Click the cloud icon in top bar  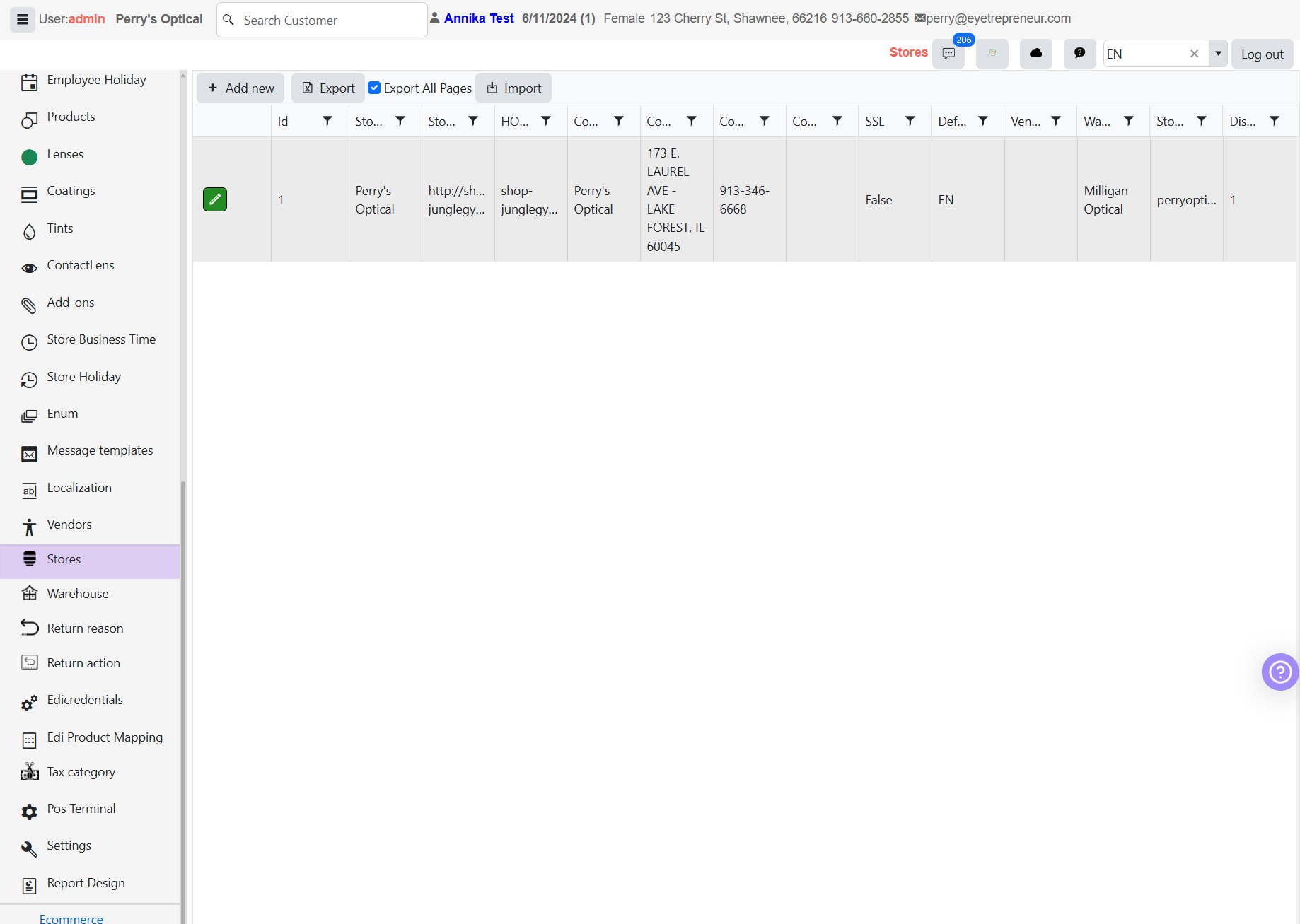[x=1036, y=54]
